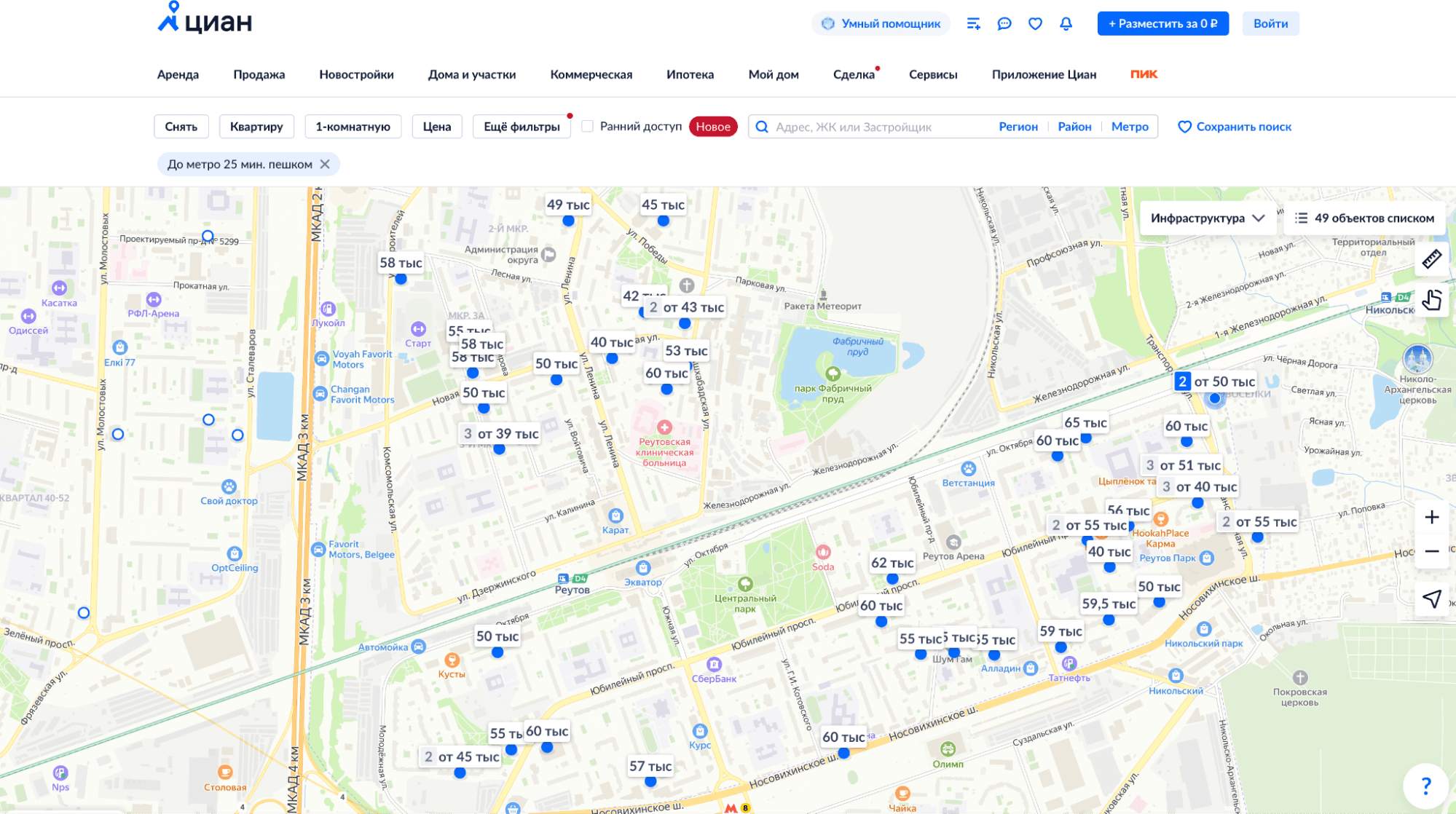Expand the Инфраструктура dropdown
This screenshot has width=1456, height=814.
click(1207, 218)
